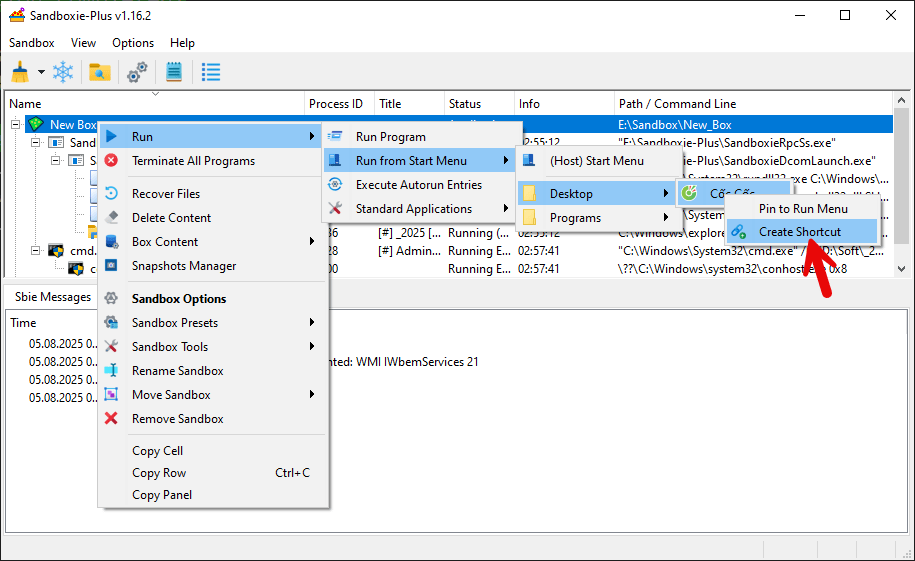Collapse the New Box tree node
This screenshot has height=561, width=915.
tap(16, 124)
